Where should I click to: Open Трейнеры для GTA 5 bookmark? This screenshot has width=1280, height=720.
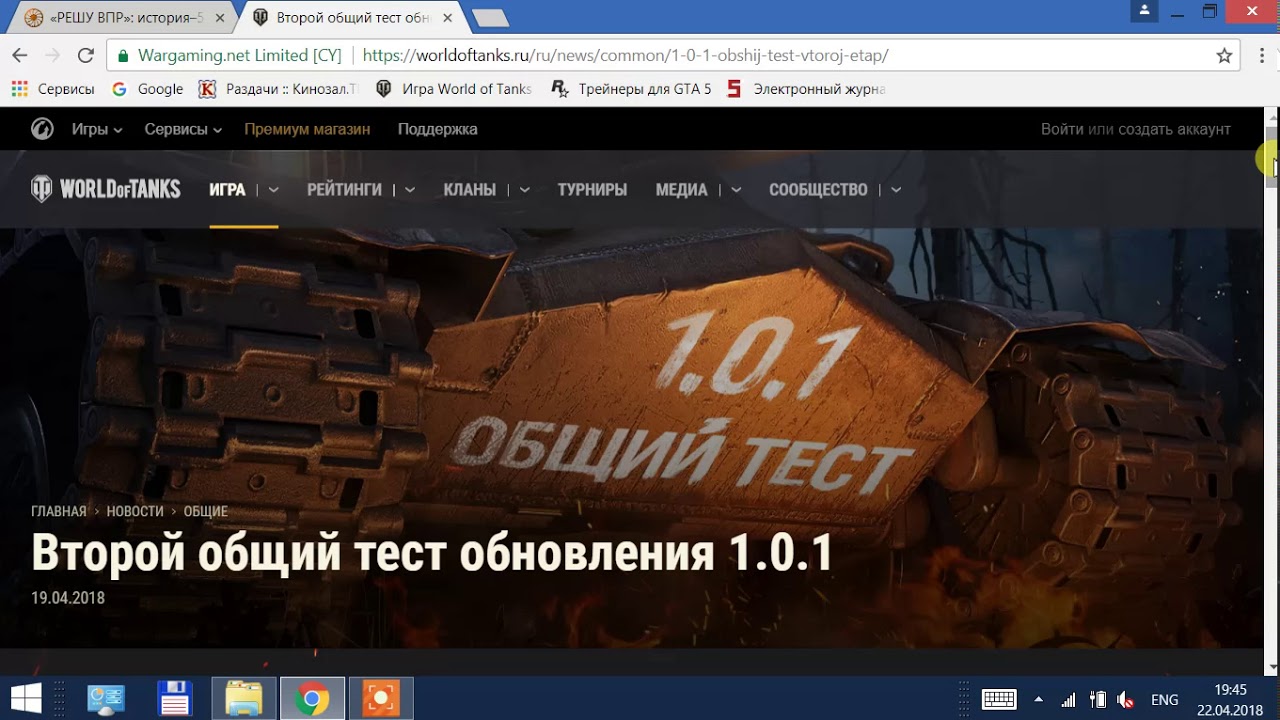631,89
